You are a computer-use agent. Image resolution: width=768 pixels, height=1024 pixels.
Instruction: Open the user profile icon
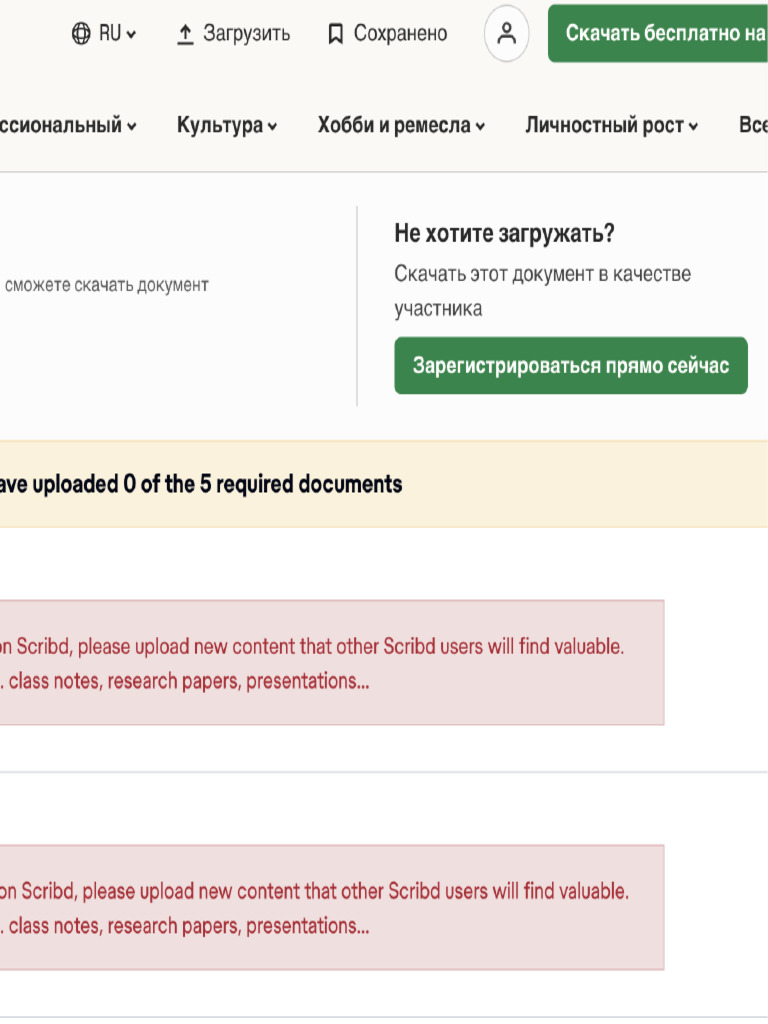click(506, 34)
